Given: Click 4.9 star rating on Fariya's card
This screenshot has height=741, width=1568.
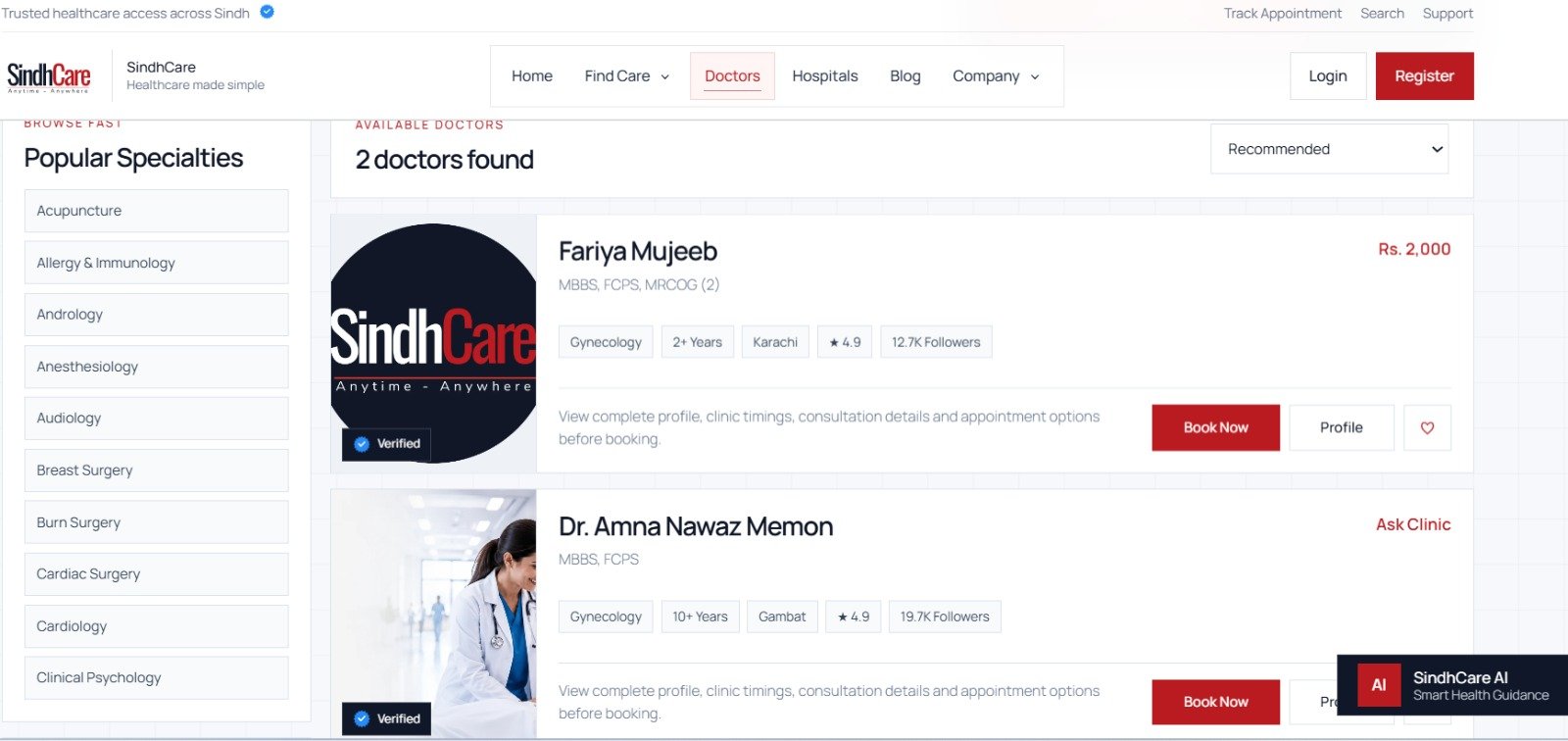Looking at the screenshot, I should click(x=845, y=342).
